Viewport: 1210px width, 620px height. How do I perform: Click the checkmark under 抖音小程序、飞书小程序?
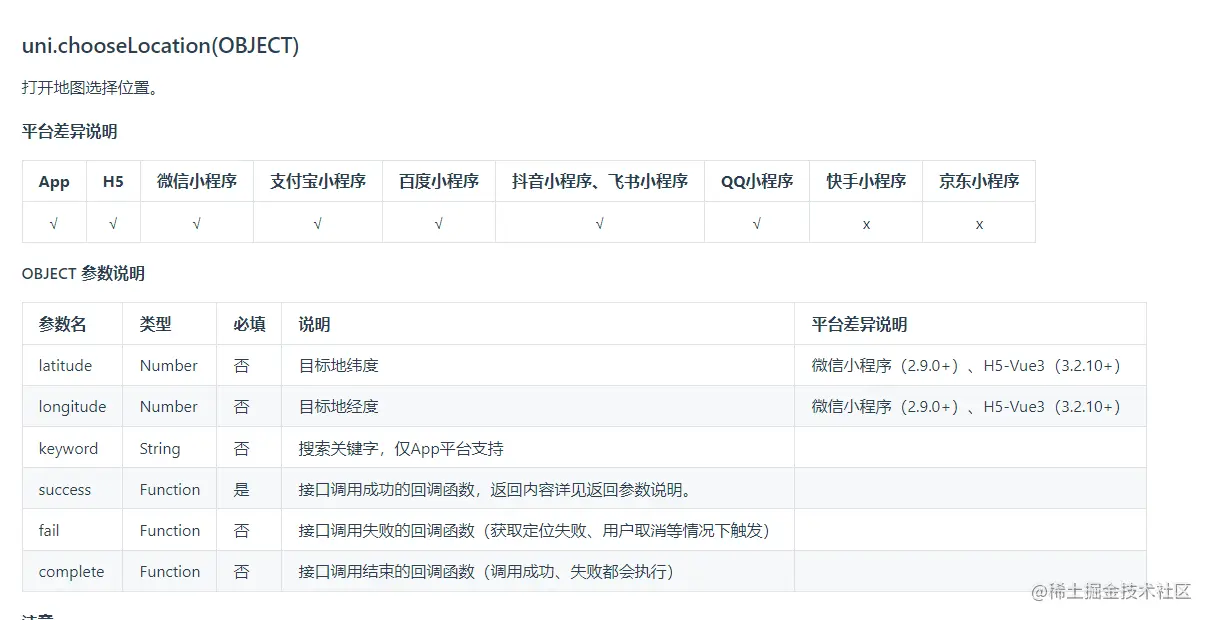click(x=600, y=224)
